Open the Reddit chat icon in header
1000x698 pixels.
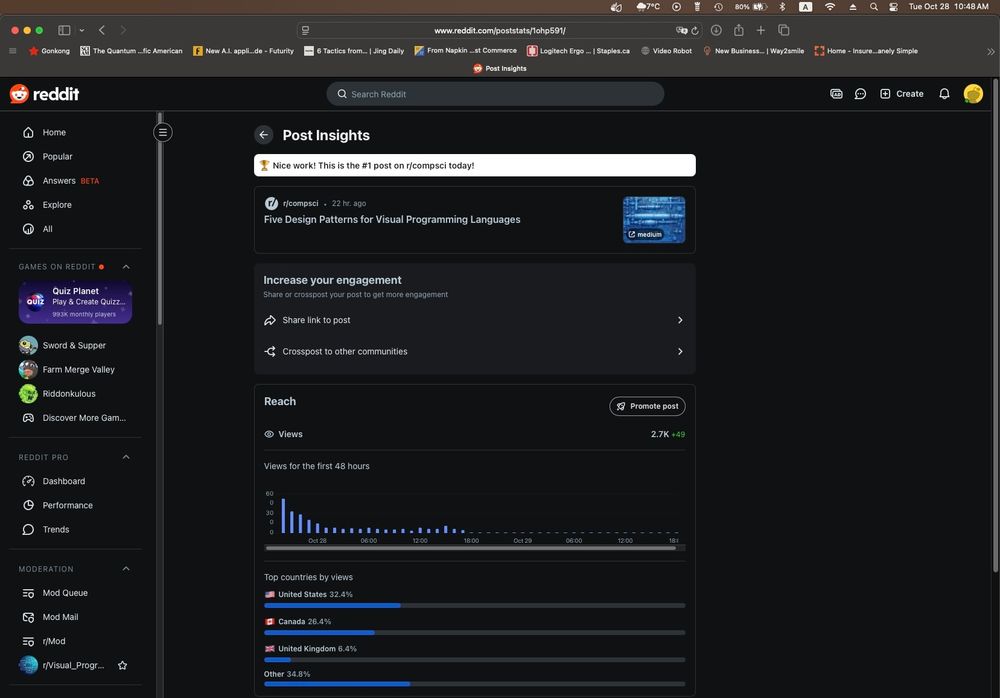point(860,94)
